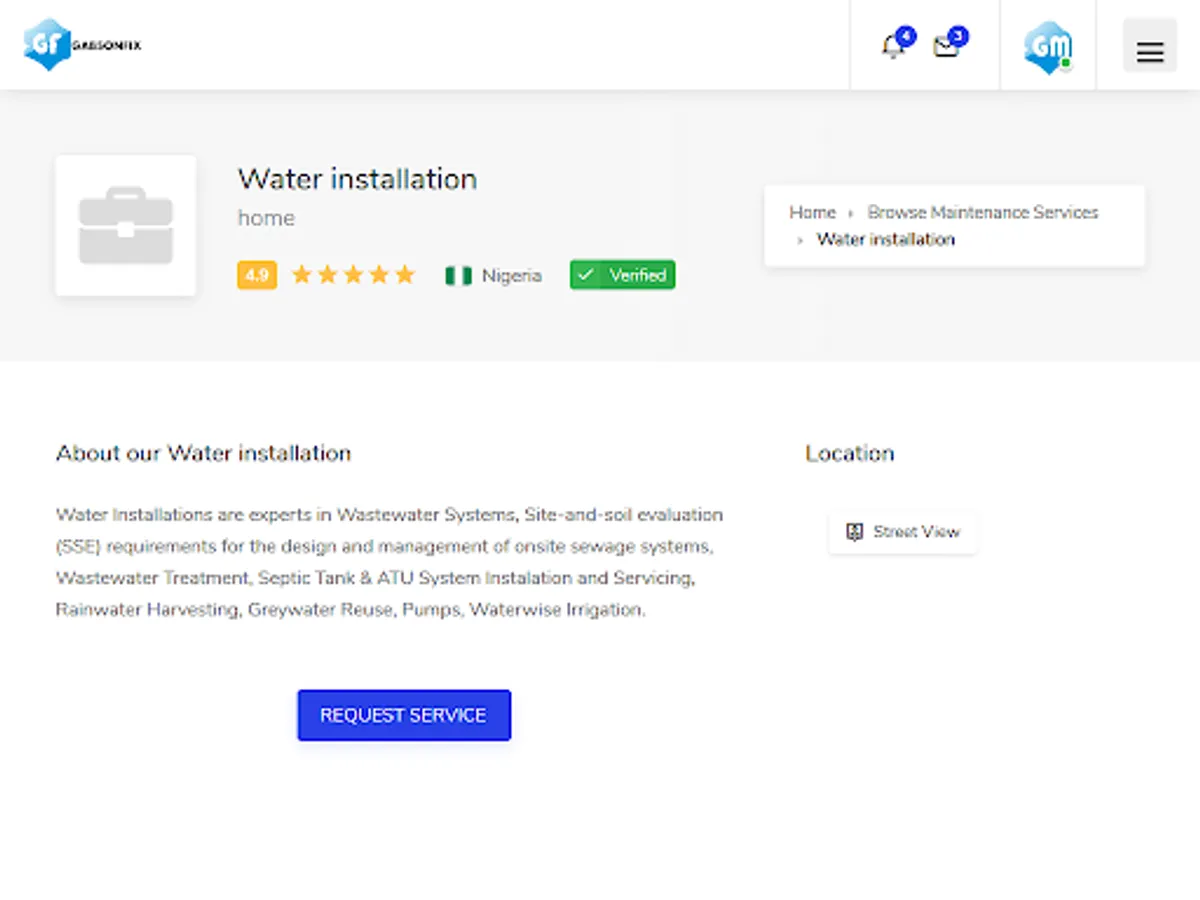Open the messages envelope icon
Screen dimensions: 1200x900
(946, 46)
